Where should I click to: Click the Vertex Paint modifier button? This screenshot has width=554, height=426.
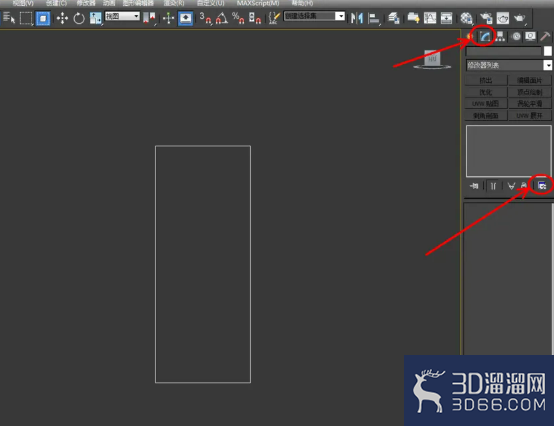tap(530, 92)
